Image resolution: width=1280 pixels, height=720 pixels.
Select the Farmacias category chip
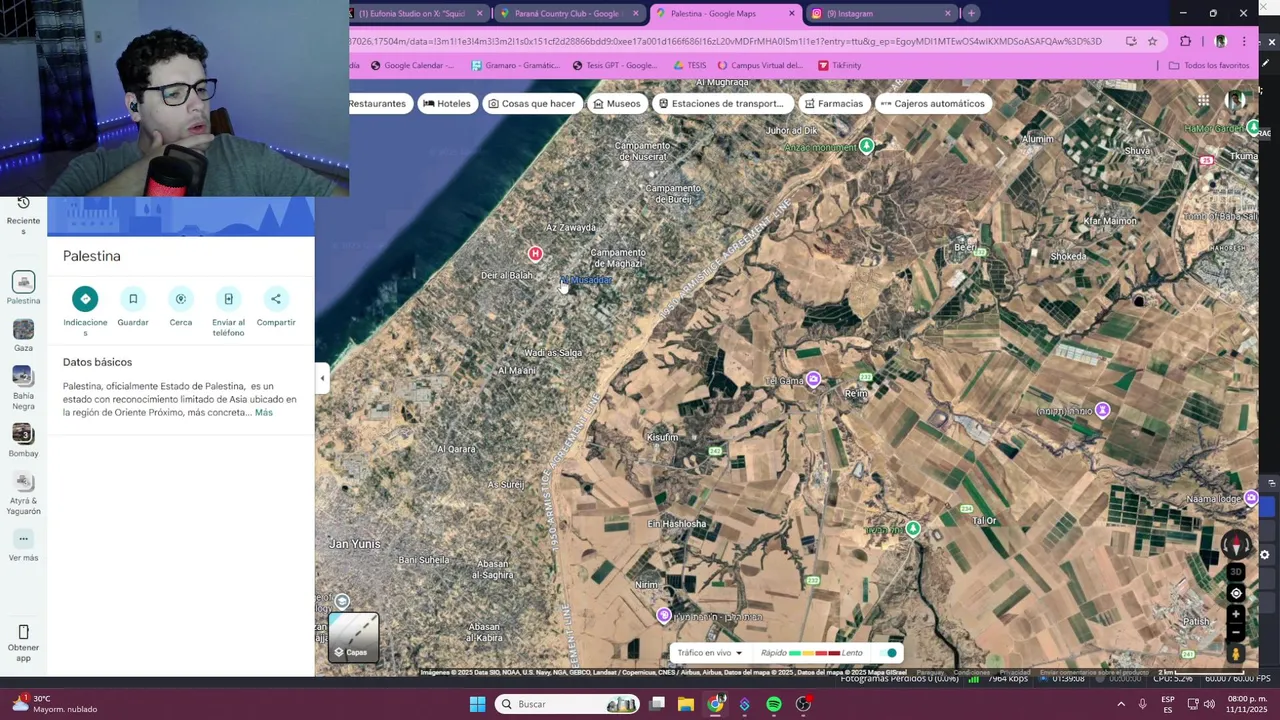[x=834, y=103]
